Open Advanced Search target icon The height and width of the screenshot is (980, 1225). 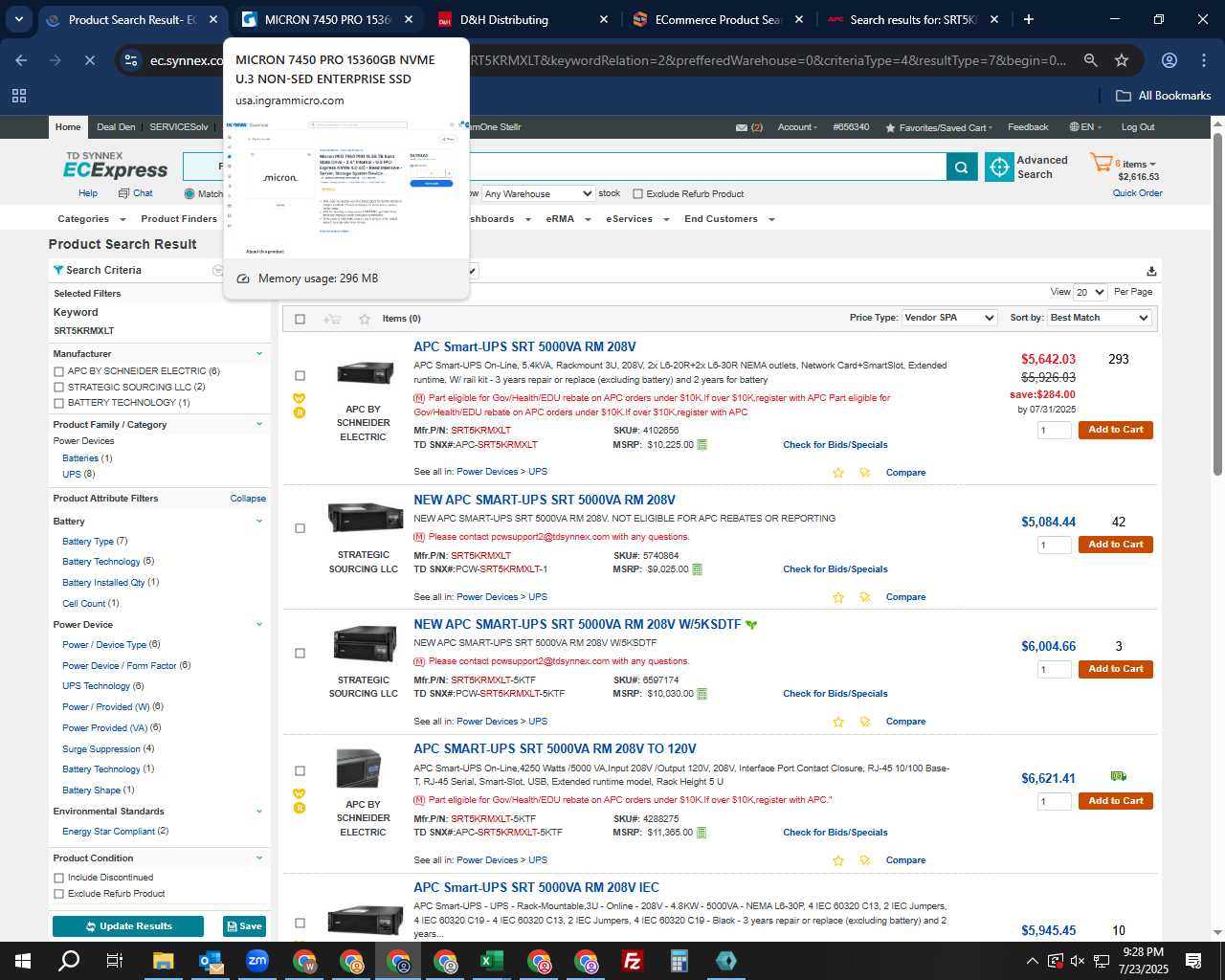coord(999,167)
